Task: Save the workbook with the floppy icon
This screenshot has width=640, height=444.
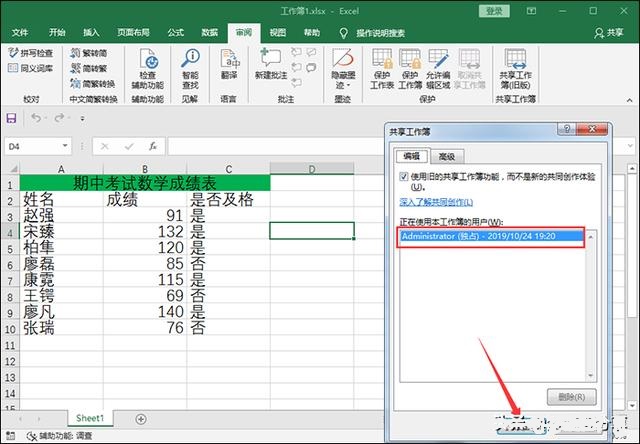Action: pyautogui.click(x=11, y=118)
